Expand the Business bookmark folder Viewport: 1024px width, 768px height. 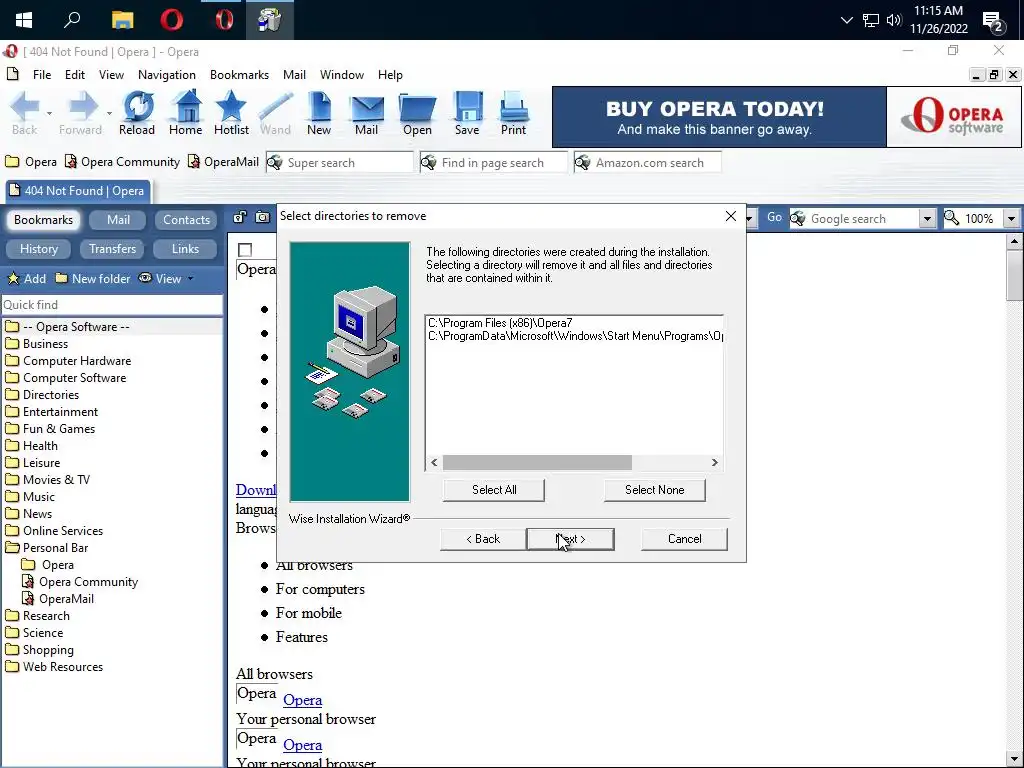pos(37,344)
